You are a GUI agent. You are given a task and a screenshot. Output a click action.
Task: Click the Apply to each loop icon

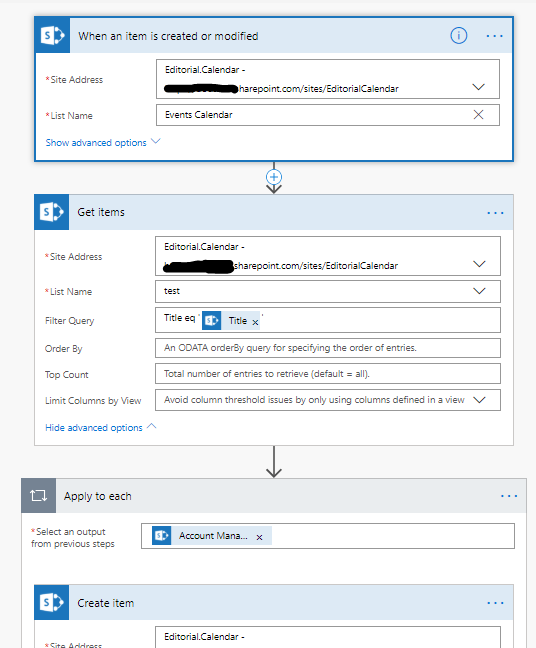point(38,496)
